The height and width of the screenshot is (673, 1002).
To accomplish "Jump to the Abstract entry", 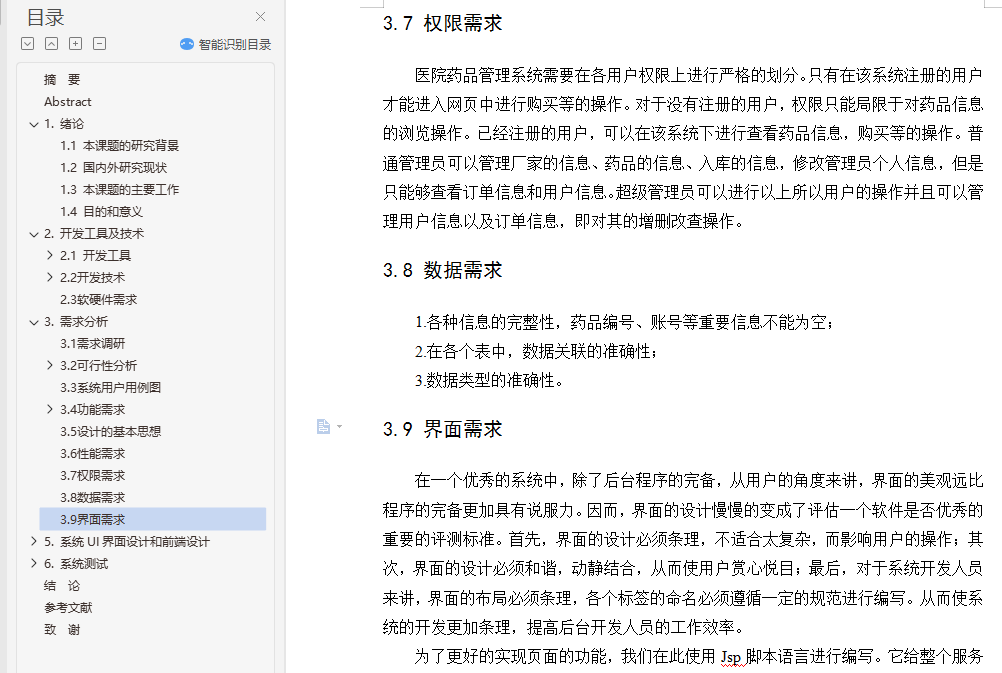I will pos(68,102).
